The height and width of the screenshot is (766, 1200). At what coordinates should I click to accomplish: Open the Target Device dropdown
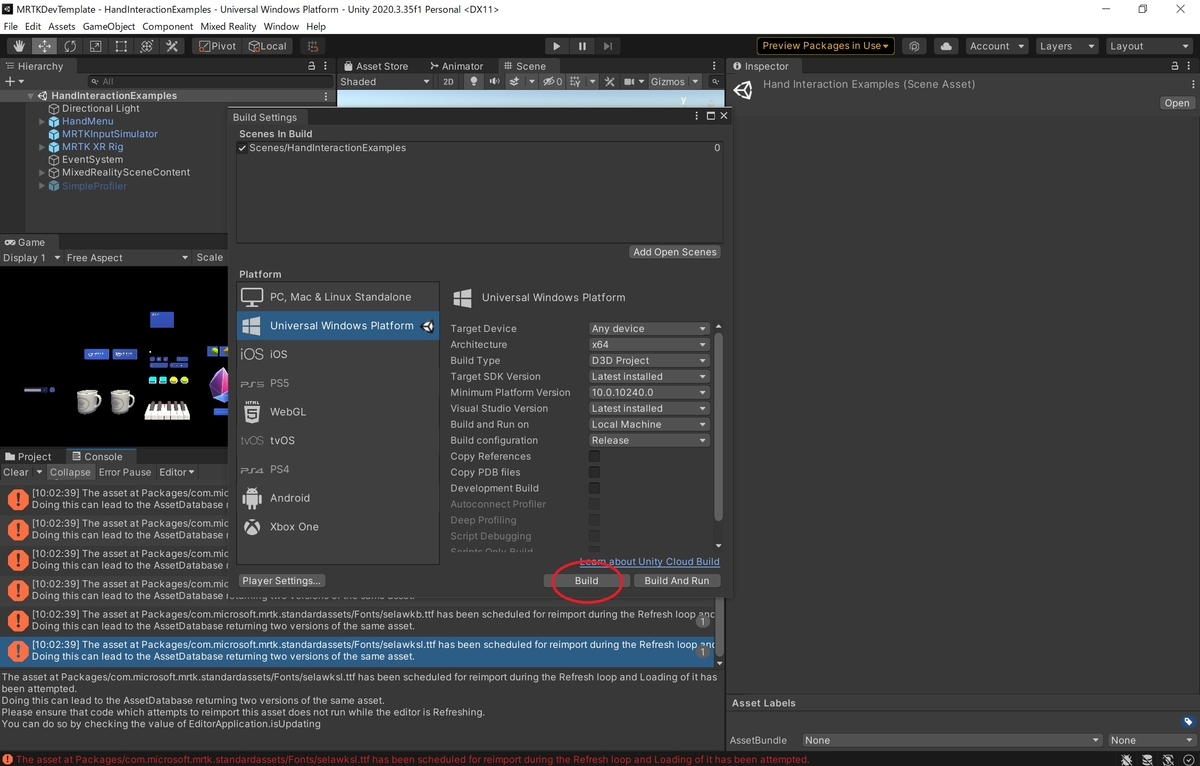649,328
